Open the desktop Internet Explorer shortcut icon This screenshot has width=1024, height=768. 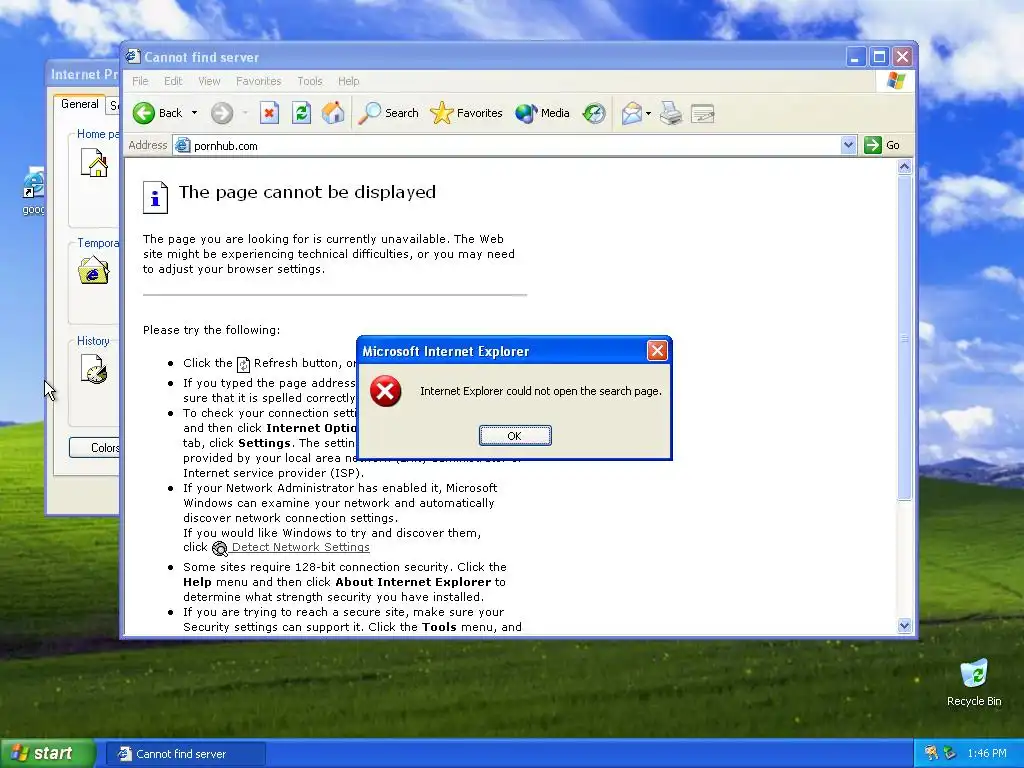click(x=33, y=191)
